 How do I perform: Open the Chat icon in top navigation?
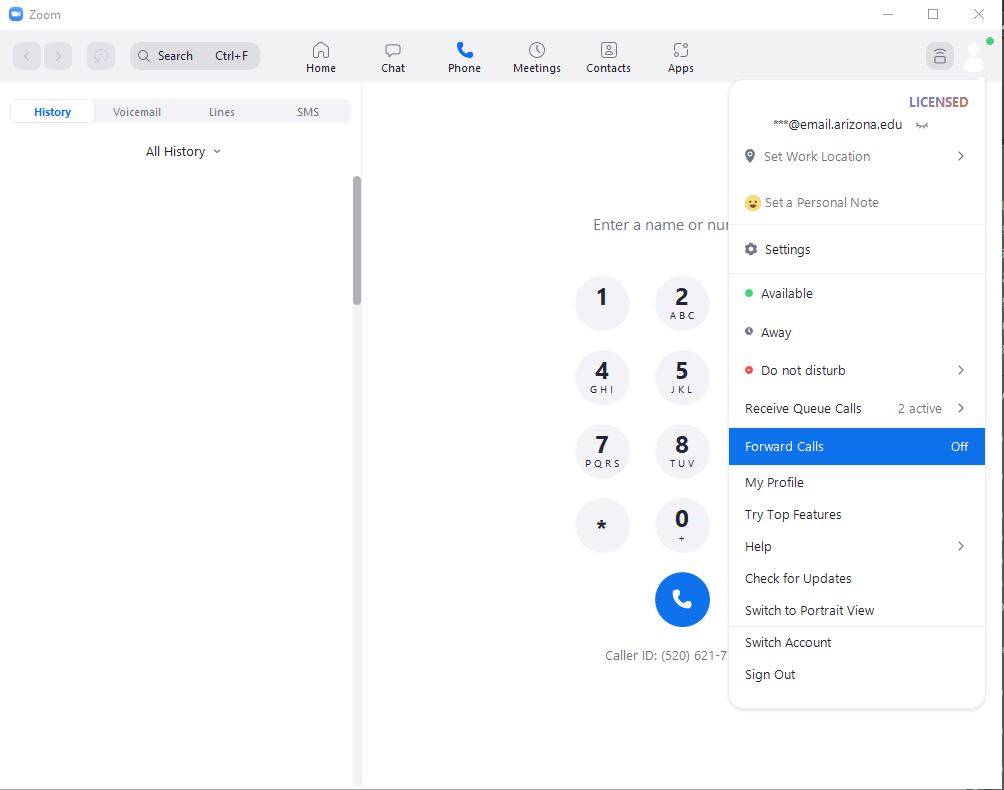point(393,50)
